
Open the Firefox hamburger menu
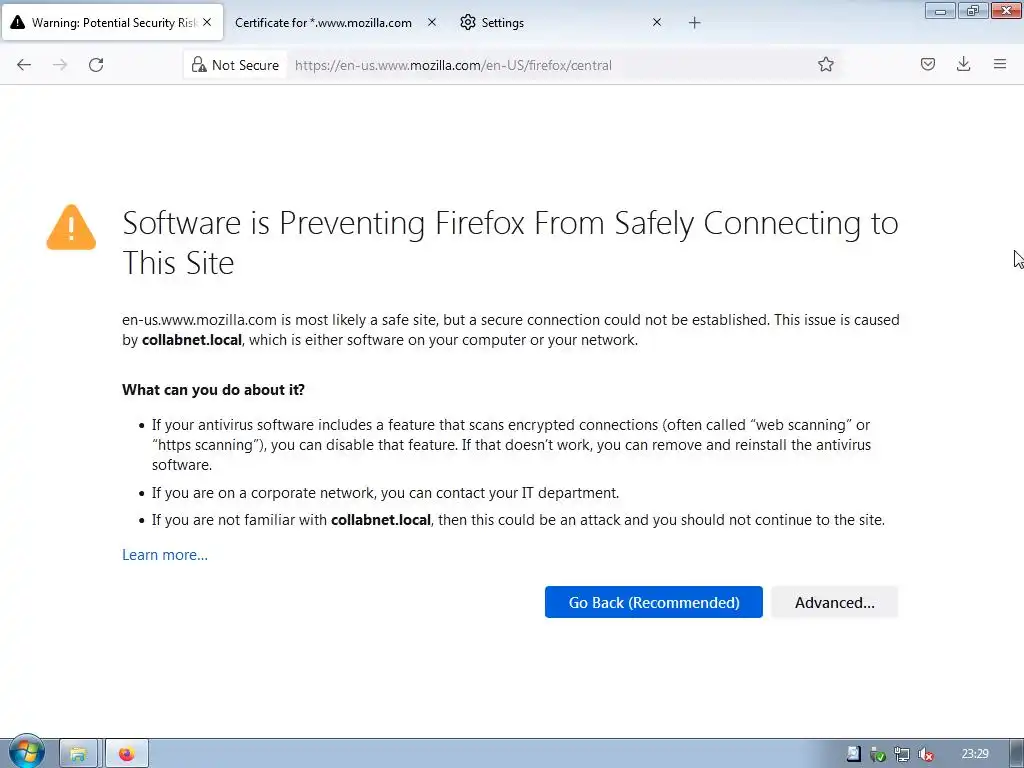tap(999, 64)
